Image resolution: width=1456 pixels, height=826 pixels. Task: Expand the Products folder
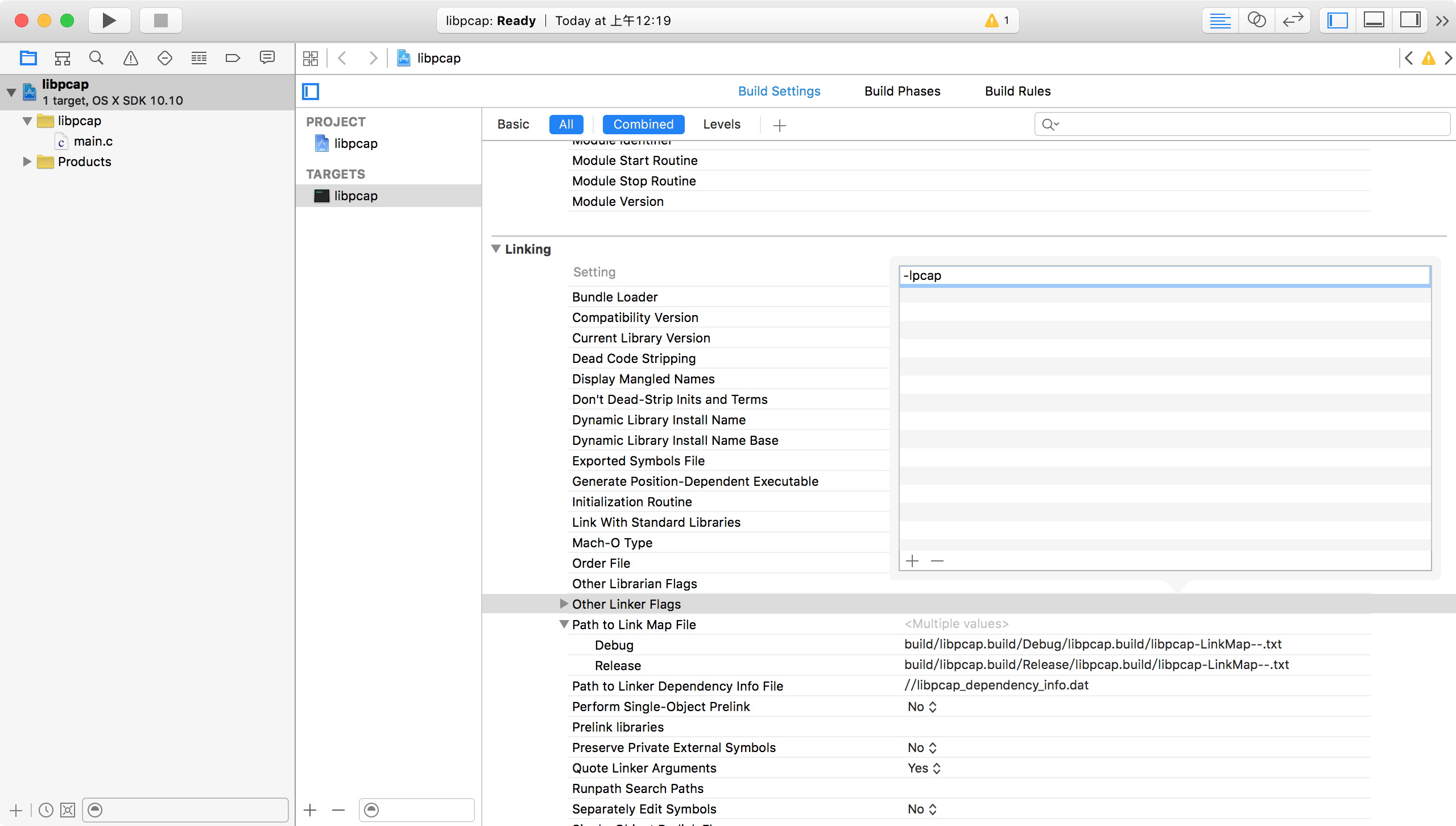27,162
